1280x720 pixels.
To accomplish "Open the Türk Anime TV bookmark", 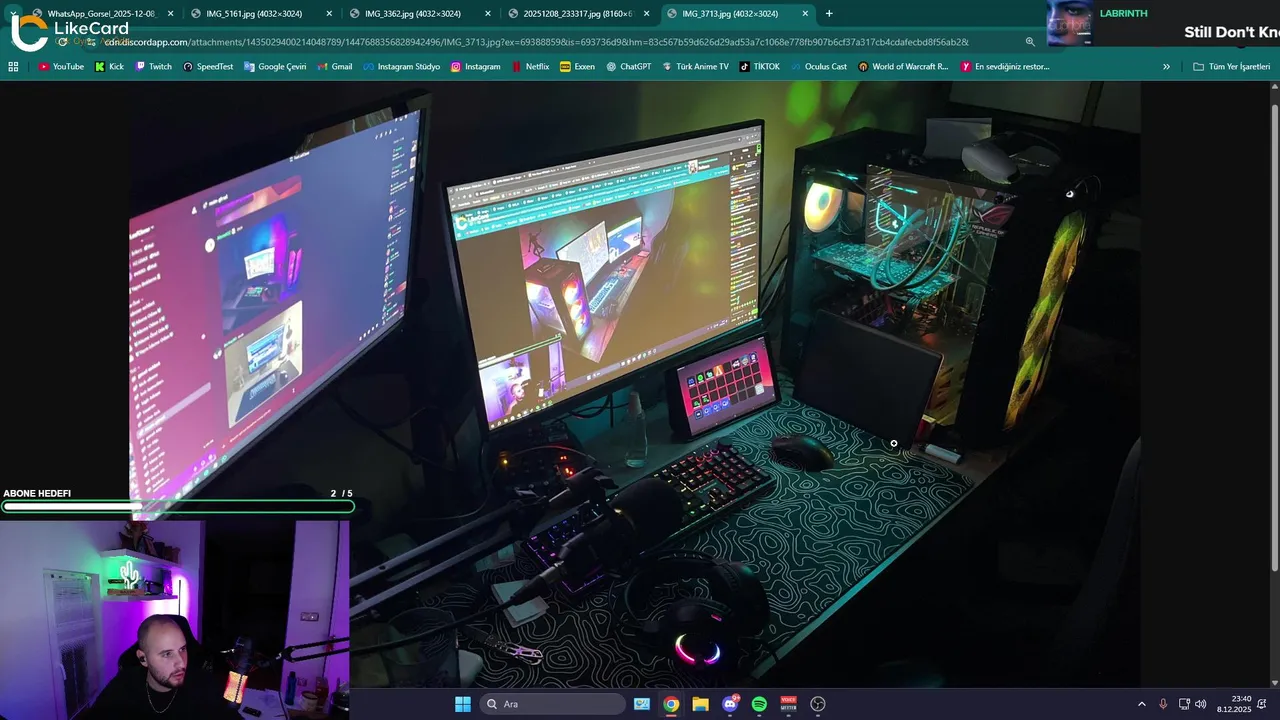I will point(695,66).
